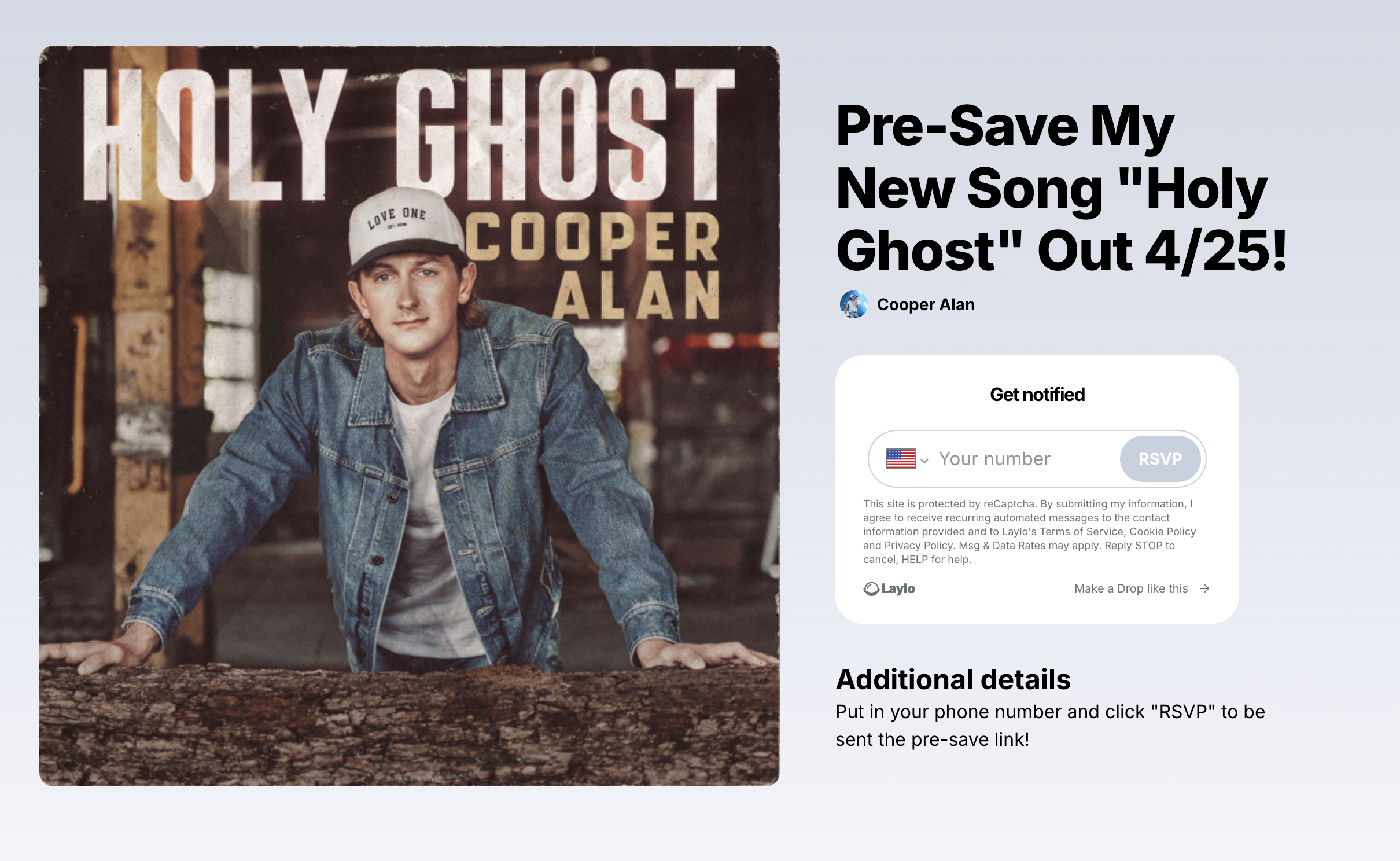This screenshot has width=1400, height=861.
Task: Click the Laylo wordmark text
Action: click(x=898, y=589)
